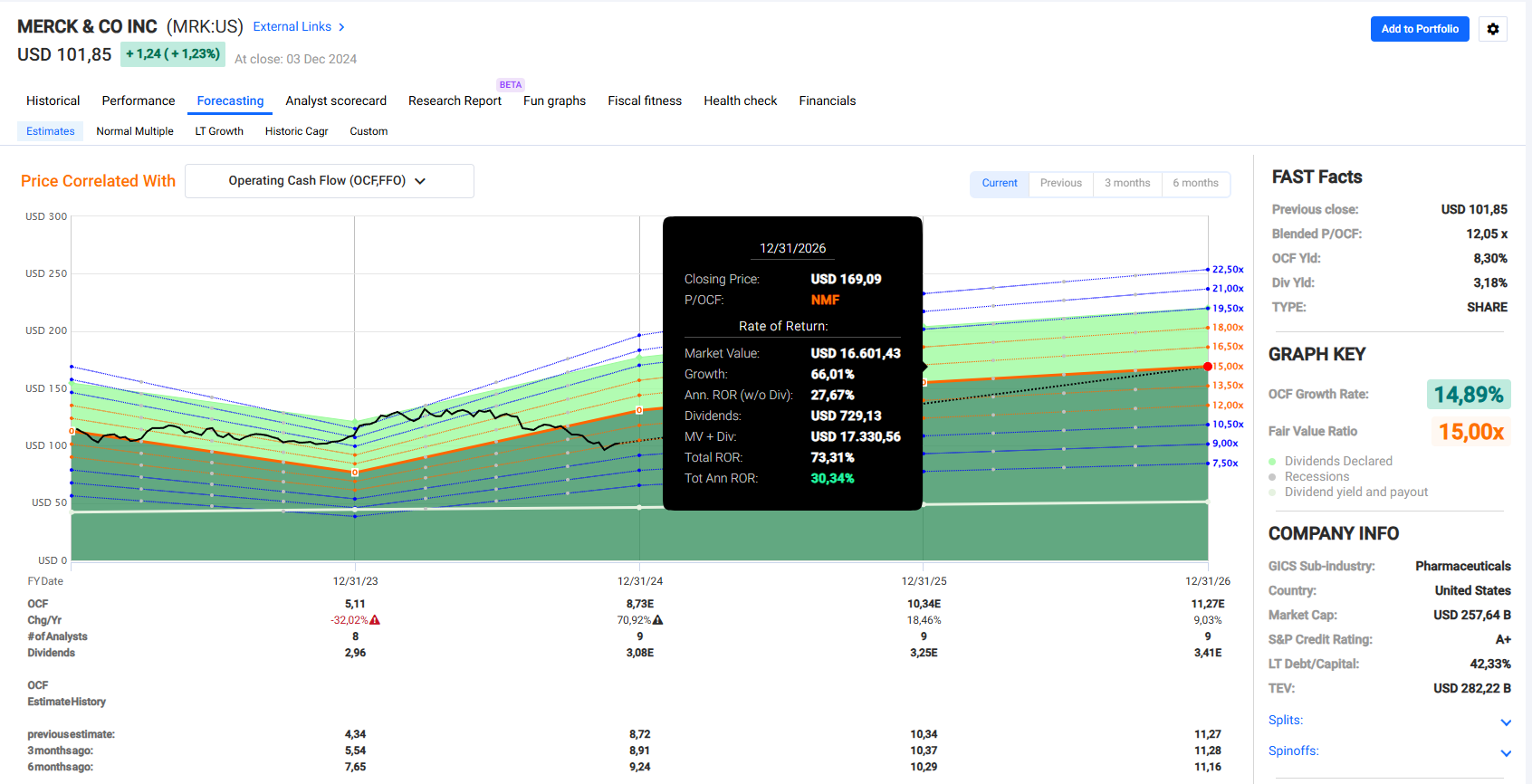1532x784 pixels.
Task: Click the 15,00x Fair Value Ratio badge
Action: (1471, 432)
